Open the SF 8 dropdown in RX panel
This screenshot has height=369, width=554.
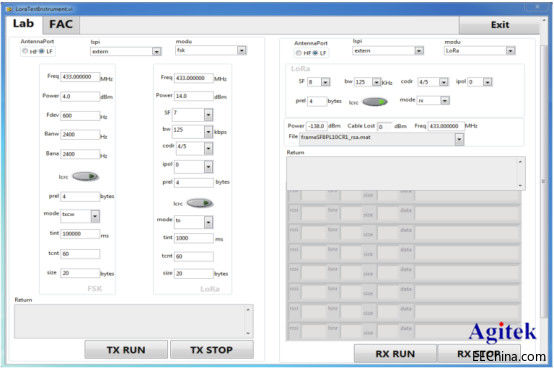[325, 82]
